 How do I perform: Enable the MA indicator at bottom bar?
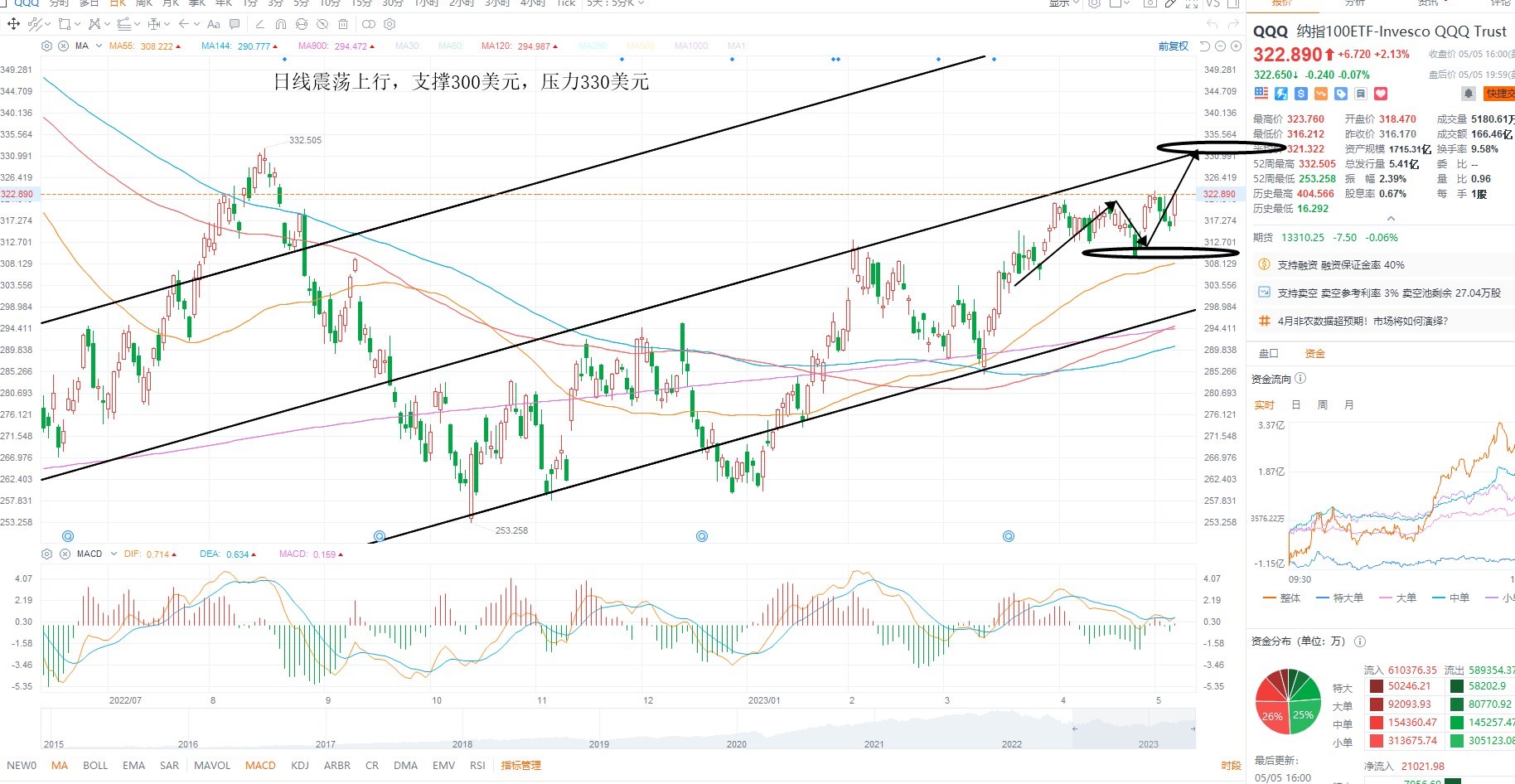[60, 765]
